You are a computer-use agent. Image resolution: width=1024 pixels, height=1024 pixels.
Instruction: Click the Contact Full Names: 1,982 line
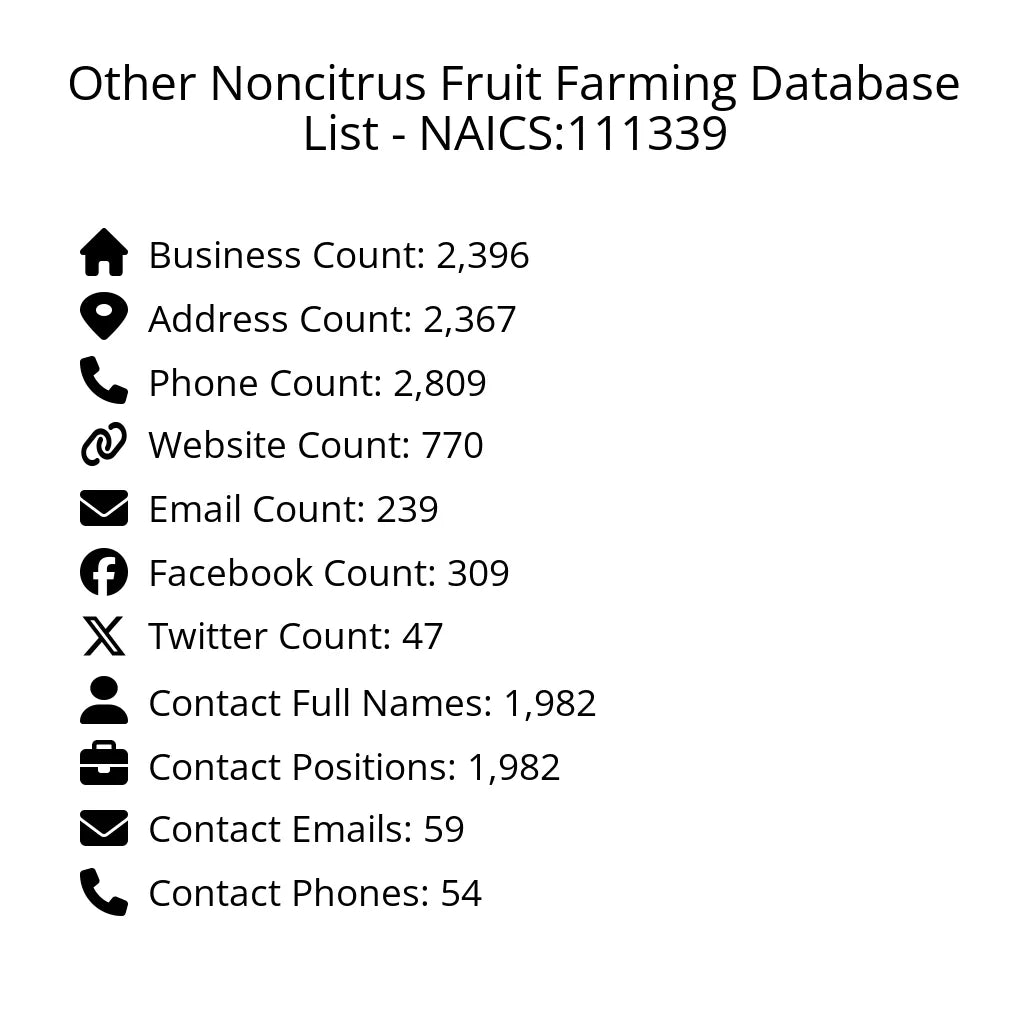click(x=372, y=704)
